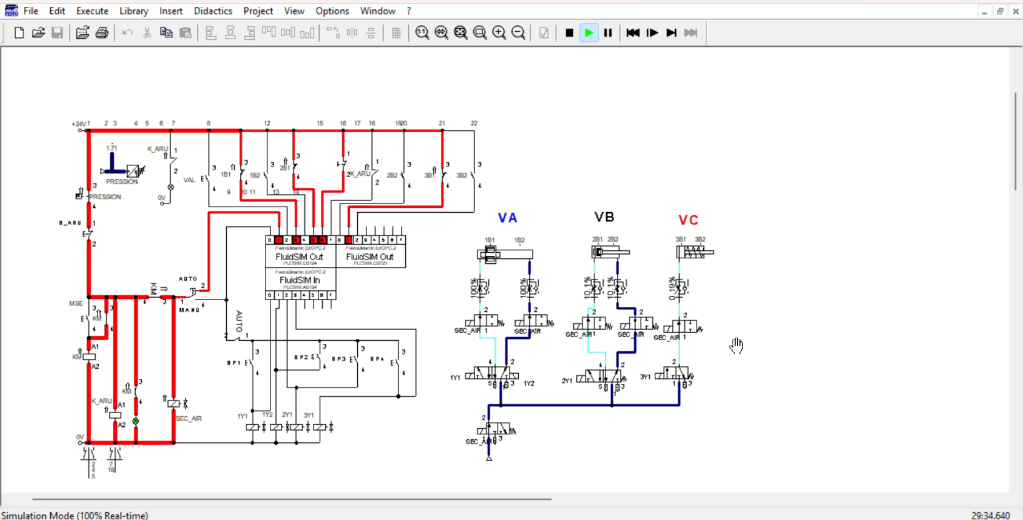The width and height of the screenshot is (1023, 520).
Task: Zoom by rubber band window
Action: coord(480,33)
